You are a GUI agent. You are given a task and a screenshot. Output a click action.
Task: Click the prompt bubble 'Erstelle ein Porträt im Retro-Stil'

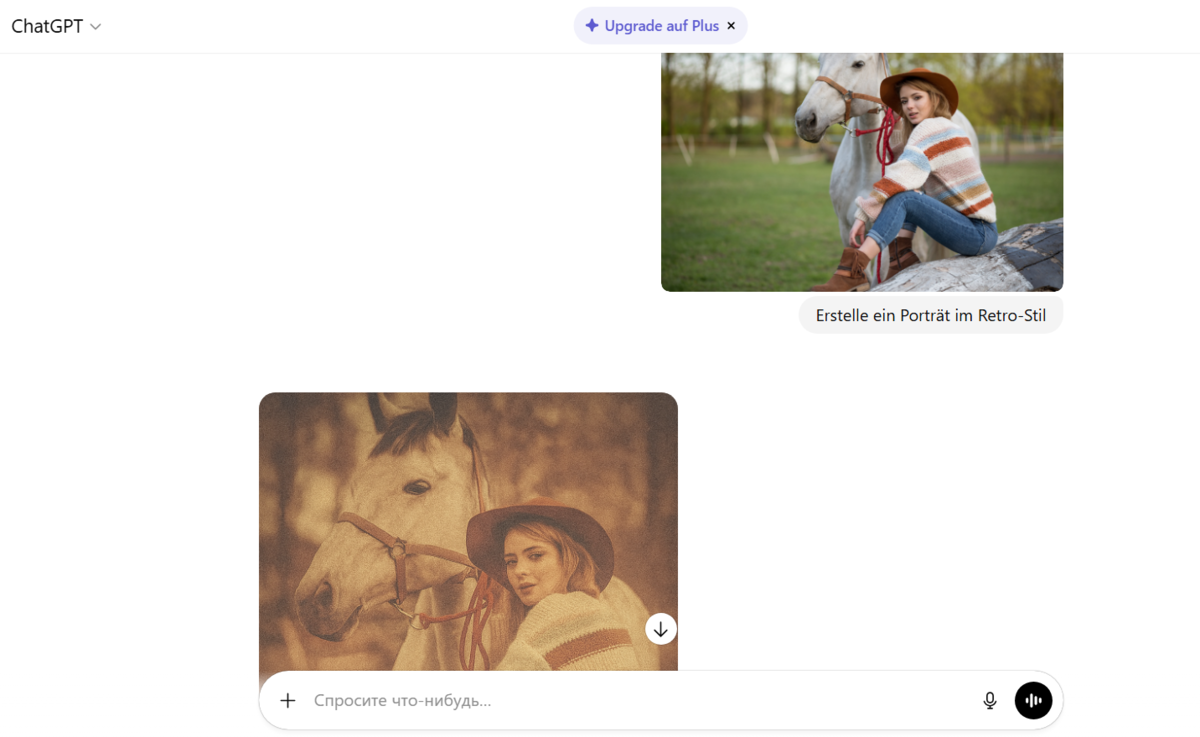(930, 314)
